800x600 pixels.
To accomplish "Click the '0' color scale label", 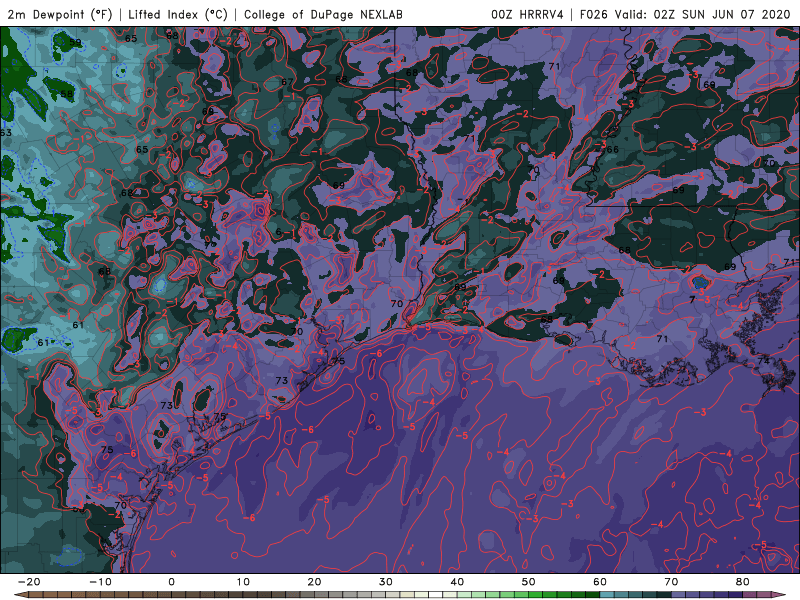I will [x=171, y=582].
